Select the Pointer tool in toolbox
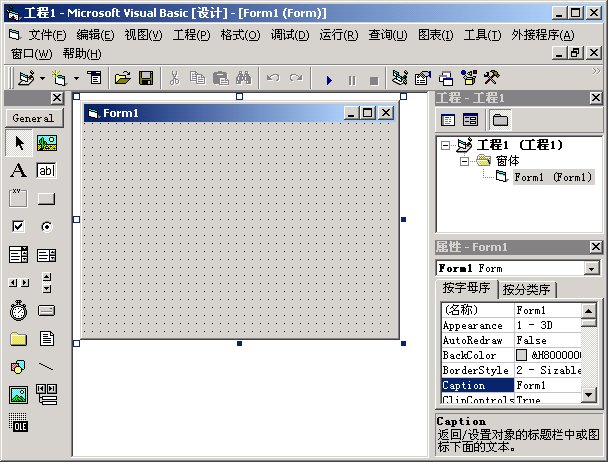Image resolution: width=608 pixels, height=462 pixels. pyautogui.click(x=19, y=143)
